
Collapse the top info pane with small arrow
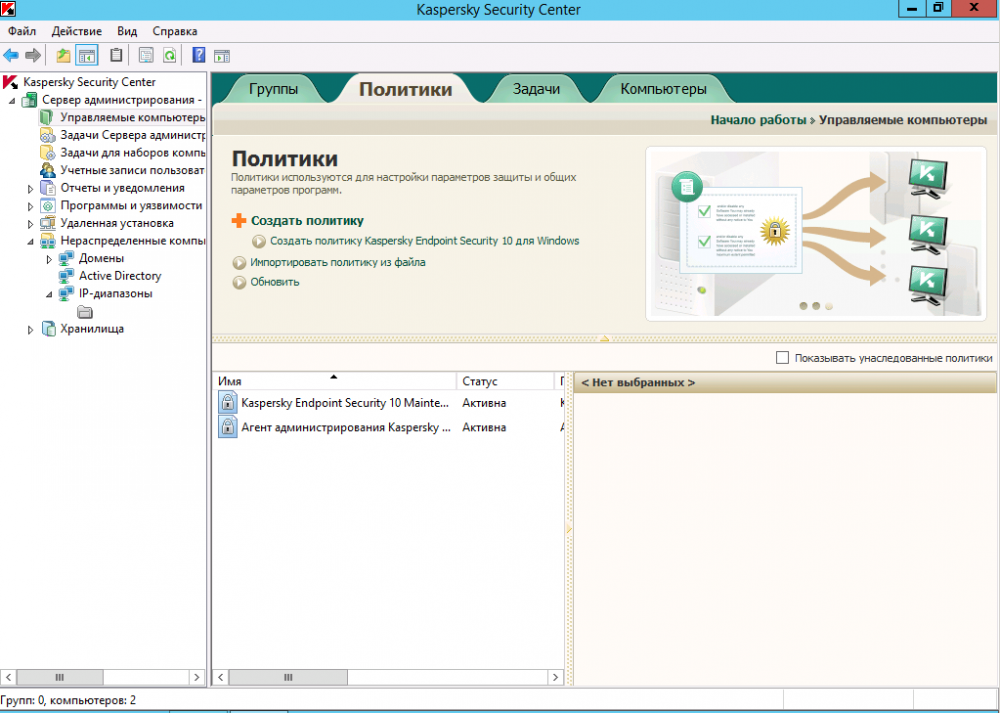605,339
